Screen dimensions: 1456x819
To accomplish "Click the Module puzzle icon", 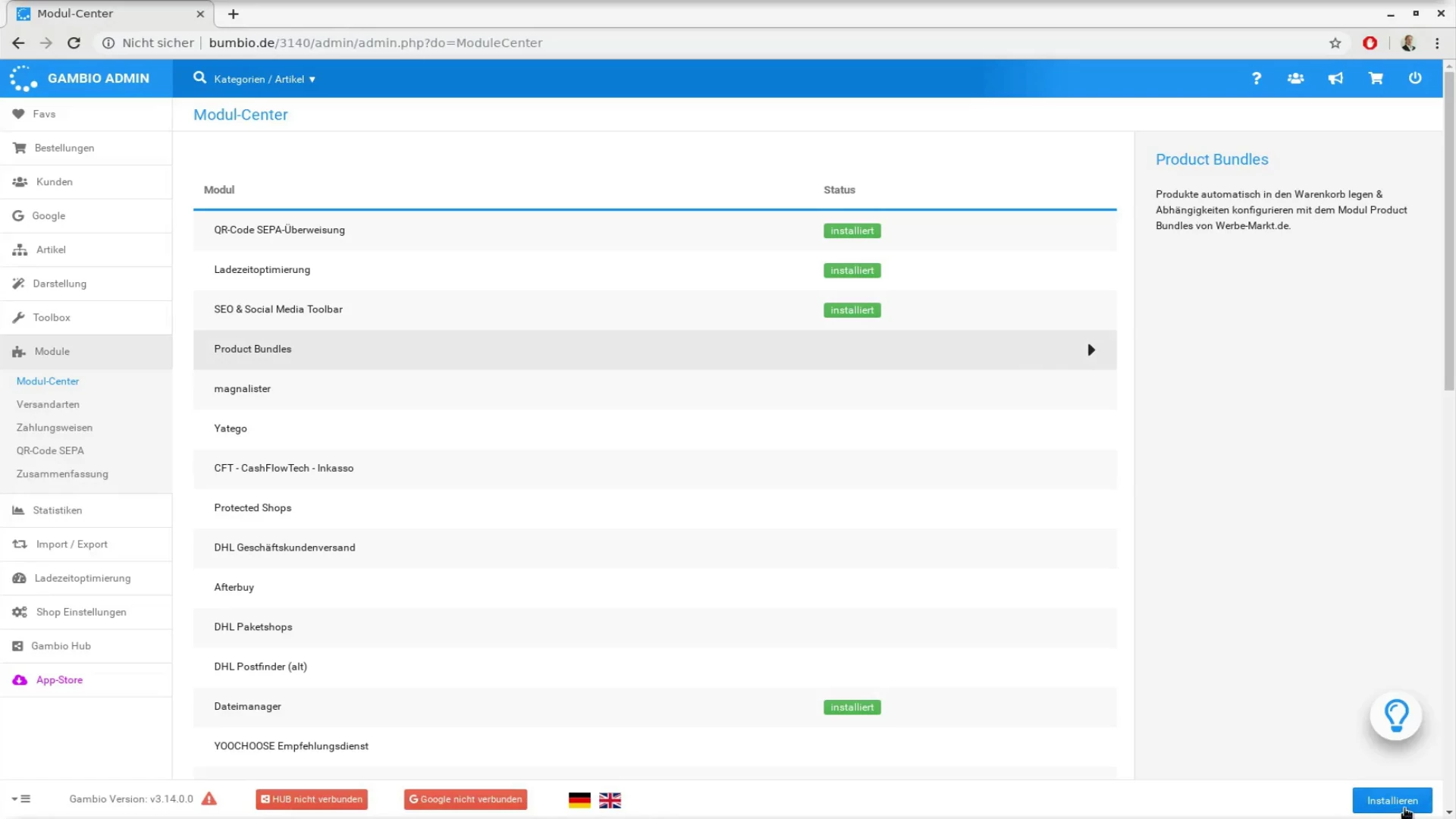I will pyautogui.click(x=19, y=352).
